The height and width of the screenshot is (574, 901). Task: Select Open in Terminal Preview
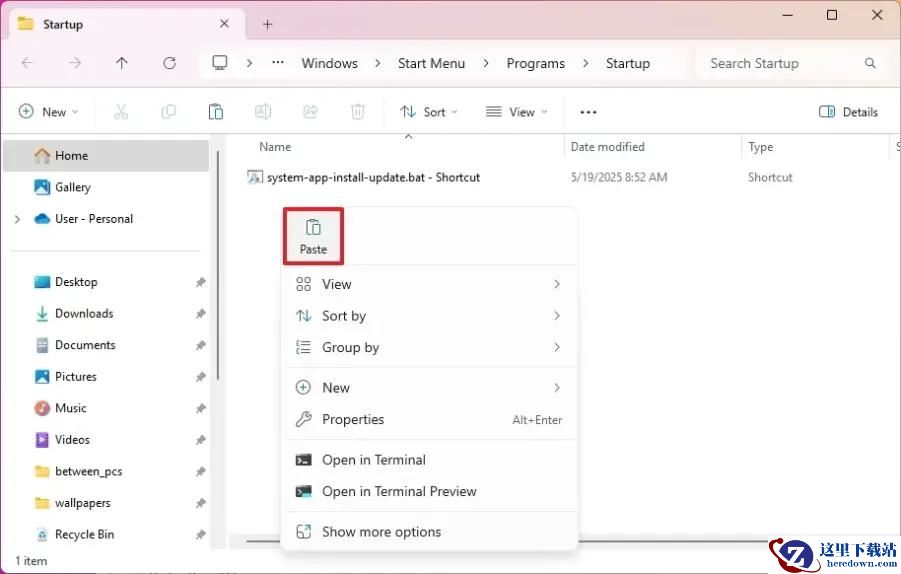pos(429,491)
